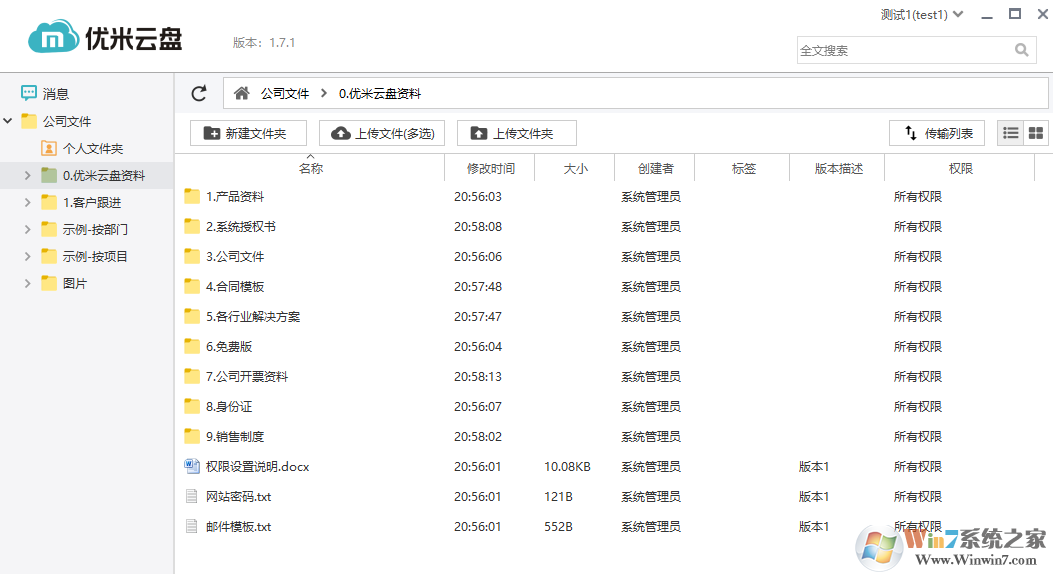Go to home via the house icon
The width and height of the screenshot is (1053, 574).
[x=242, y=93]
